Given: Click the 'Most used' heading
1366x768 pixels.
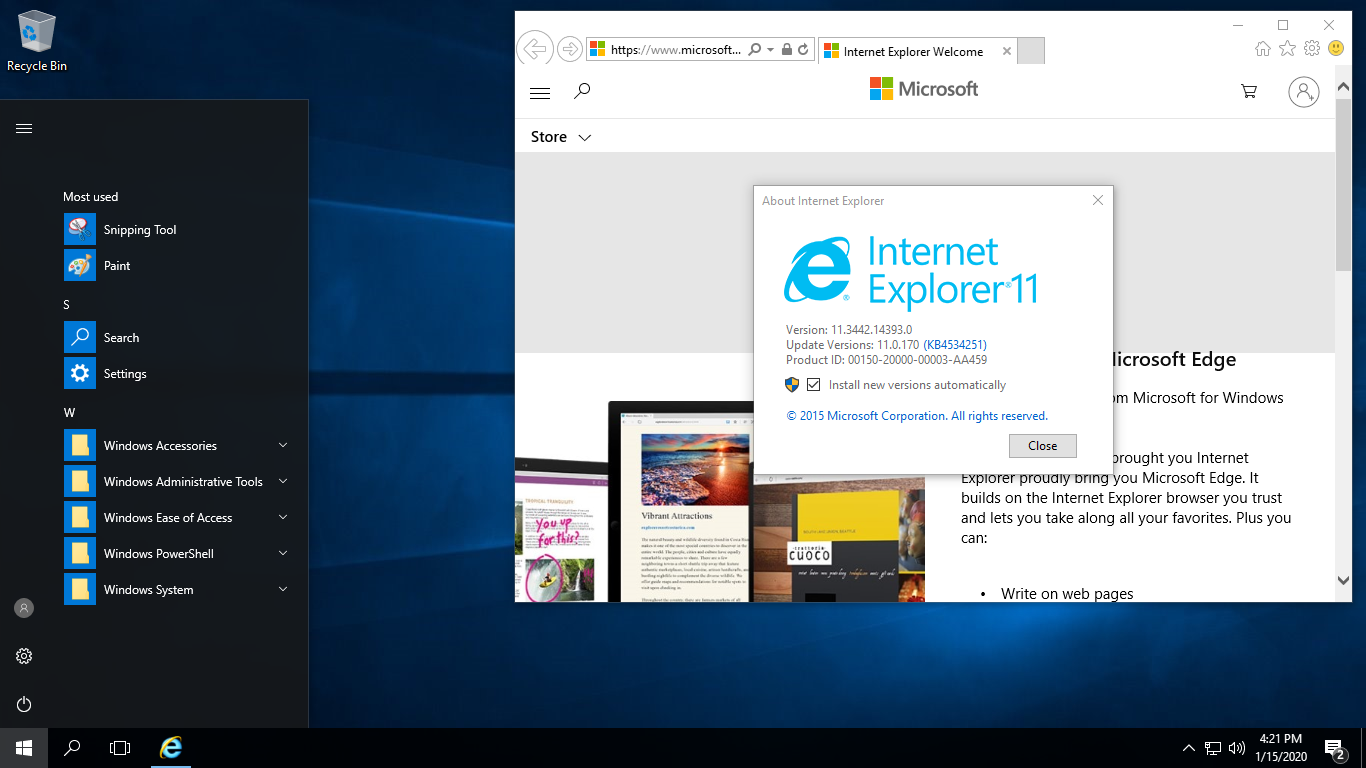Looking at the screenshot, I should 91,197.
